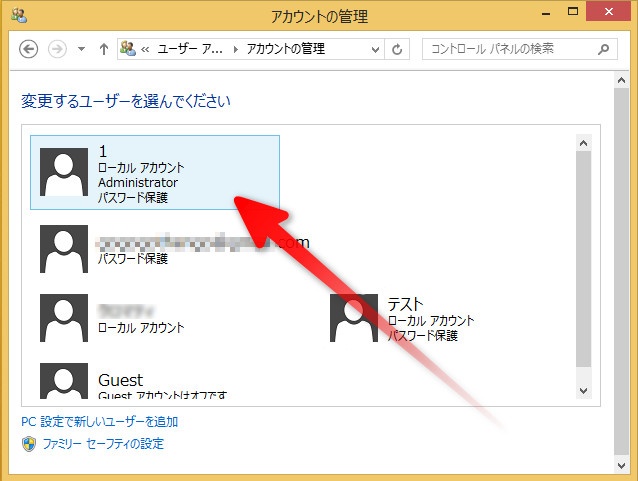Click avatar of the テスト account
This screenshot has height=481, width=638.
pos(354,318)
